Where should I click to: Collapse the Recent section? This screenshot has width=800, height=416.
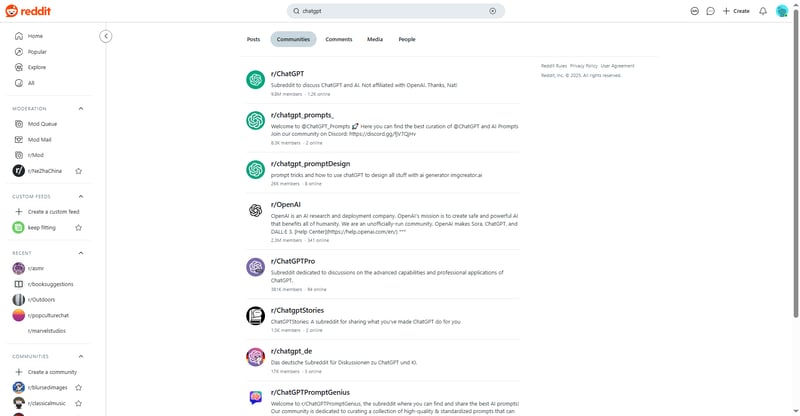click(81, 253)
